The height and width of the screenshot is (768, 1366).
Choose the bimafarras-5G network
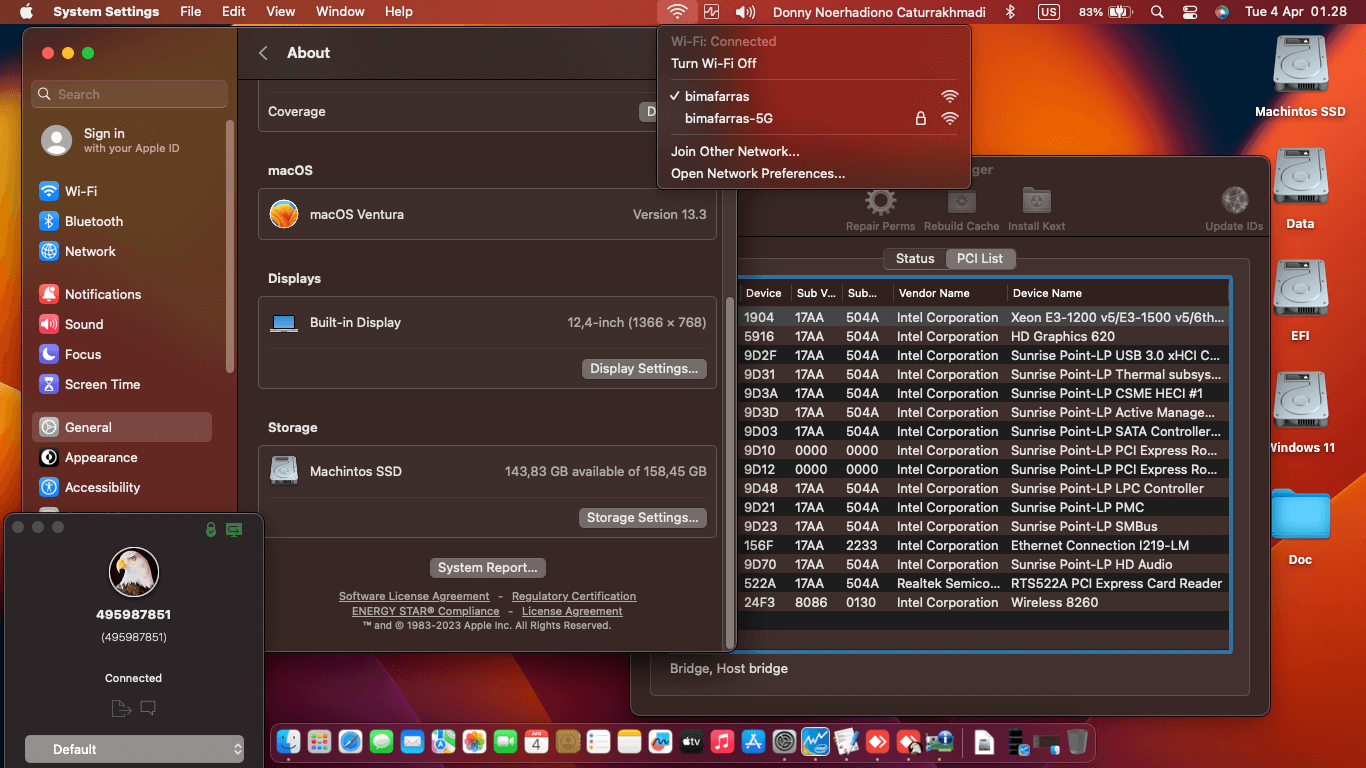pos(813,118)
